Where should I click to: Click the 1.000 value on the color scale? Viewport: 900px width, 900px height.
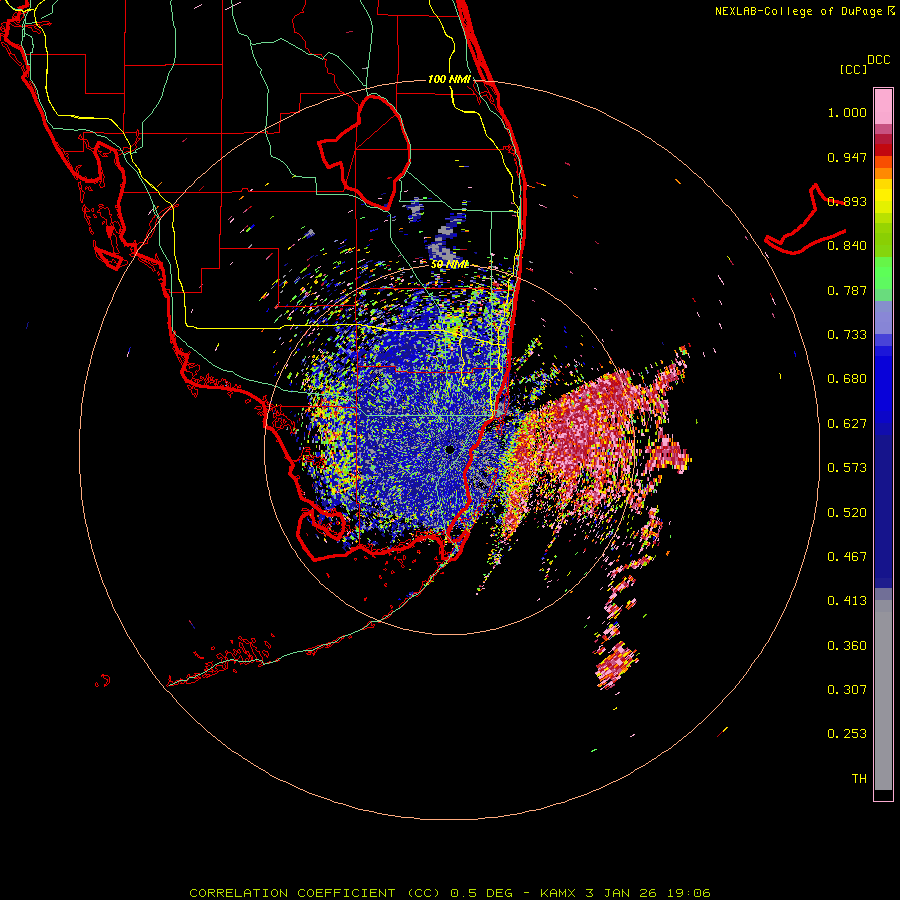[x=847, y=112]
